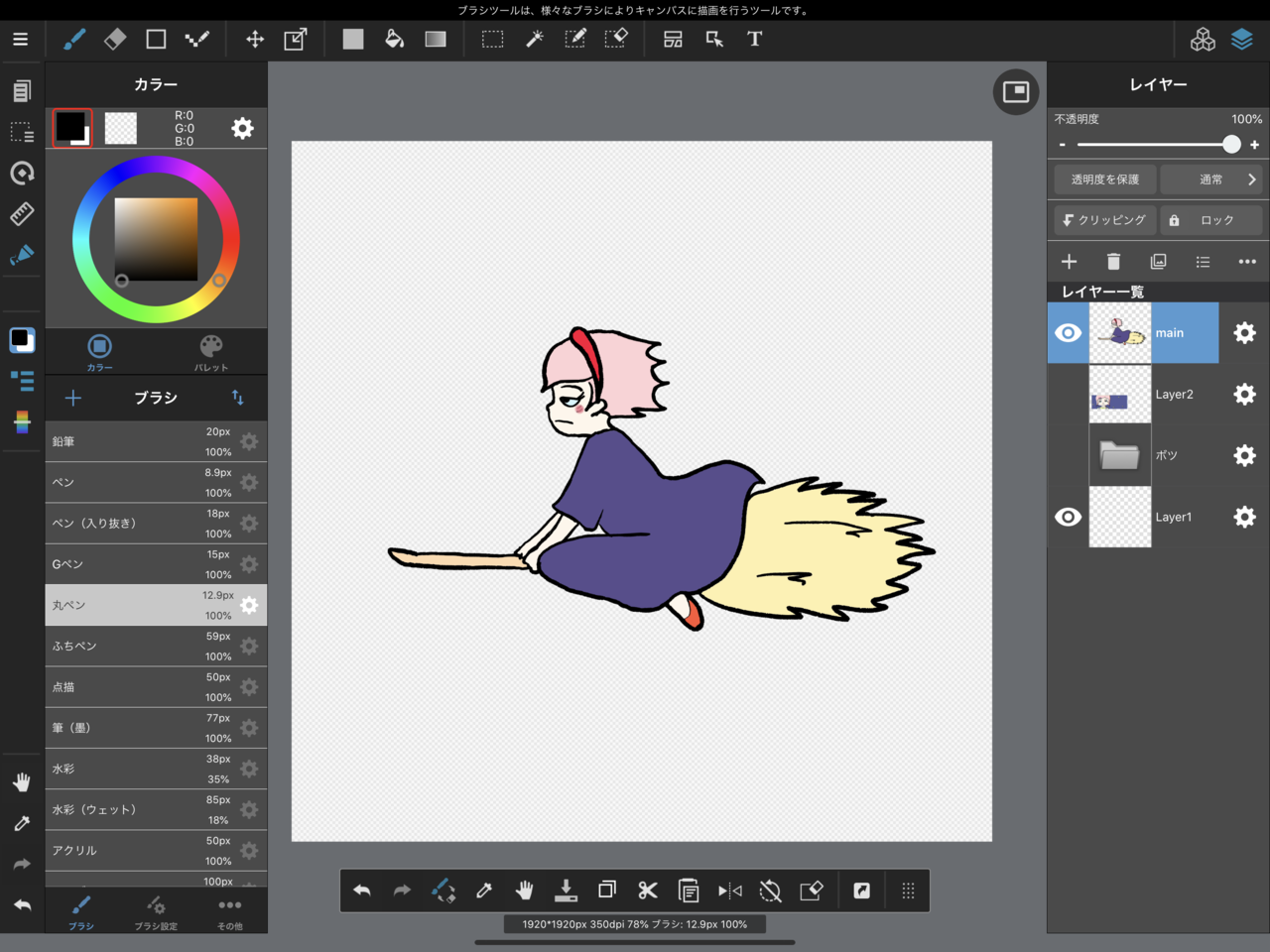The width and height of the screenshot is (1270, 952).
Task: Switch to ブラシ設定 tab
Action: (156, 911)
